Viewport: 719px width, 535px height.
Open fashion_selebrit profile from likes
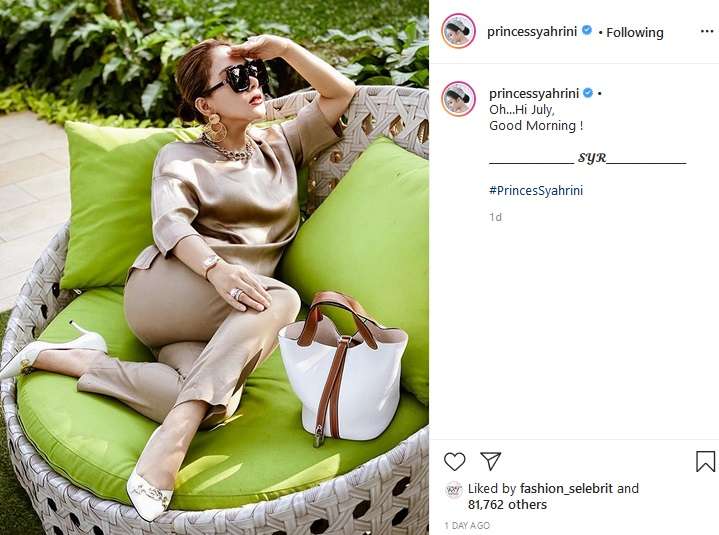tap(566, 488)
